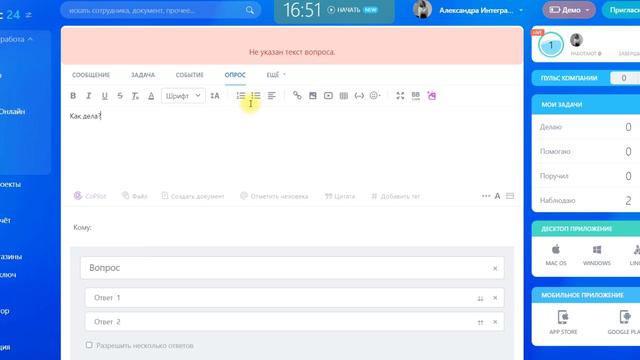Open the Демо dropdown
This screenshot has height=360, width=640.
(569, 10)
